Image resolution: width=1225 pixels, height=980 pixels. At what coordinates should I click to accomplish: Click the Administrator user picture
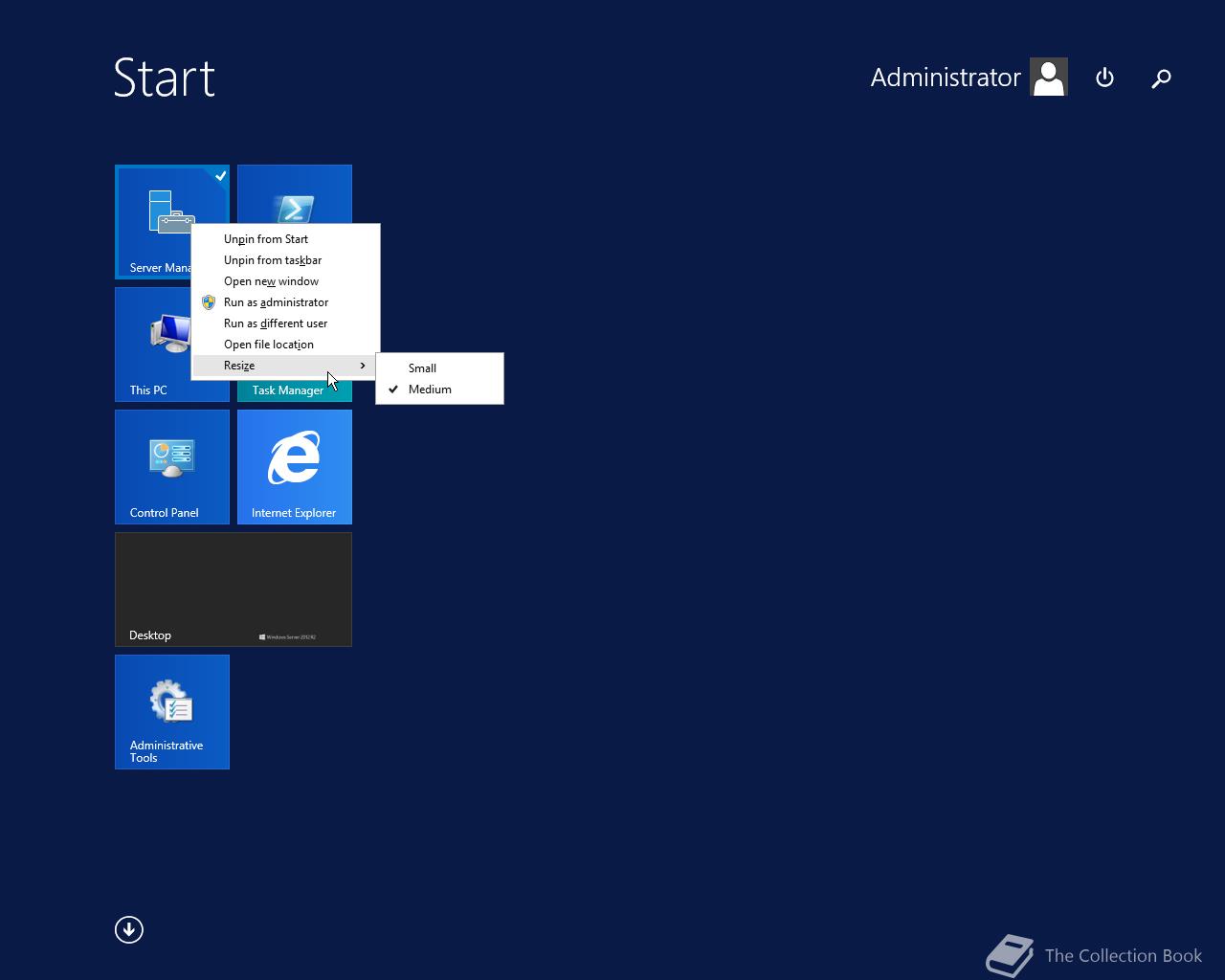pyautogui.click(x=1049, y=77)
